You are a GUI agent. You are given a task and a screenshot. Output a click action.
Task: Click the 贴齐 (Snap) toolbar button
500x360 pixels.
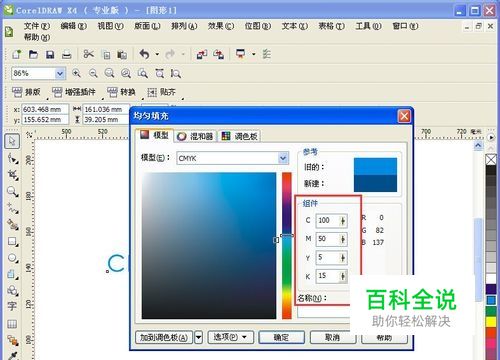point(161,92)
